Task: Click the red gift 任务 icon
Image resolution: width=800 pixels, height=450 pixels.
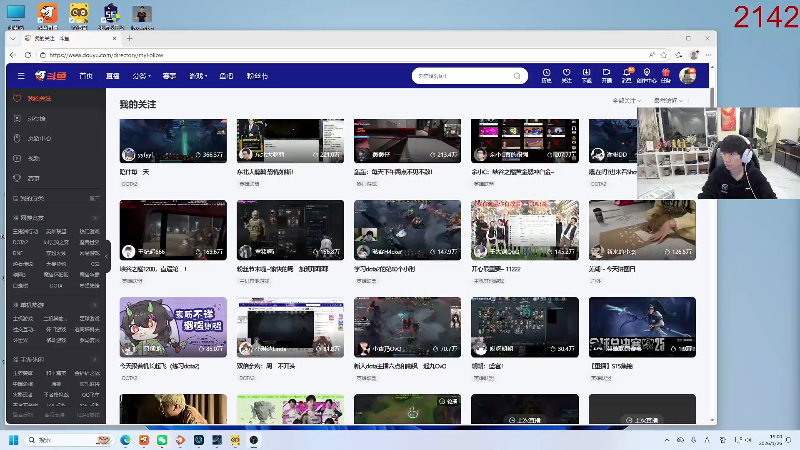Action: coord(666,76)
